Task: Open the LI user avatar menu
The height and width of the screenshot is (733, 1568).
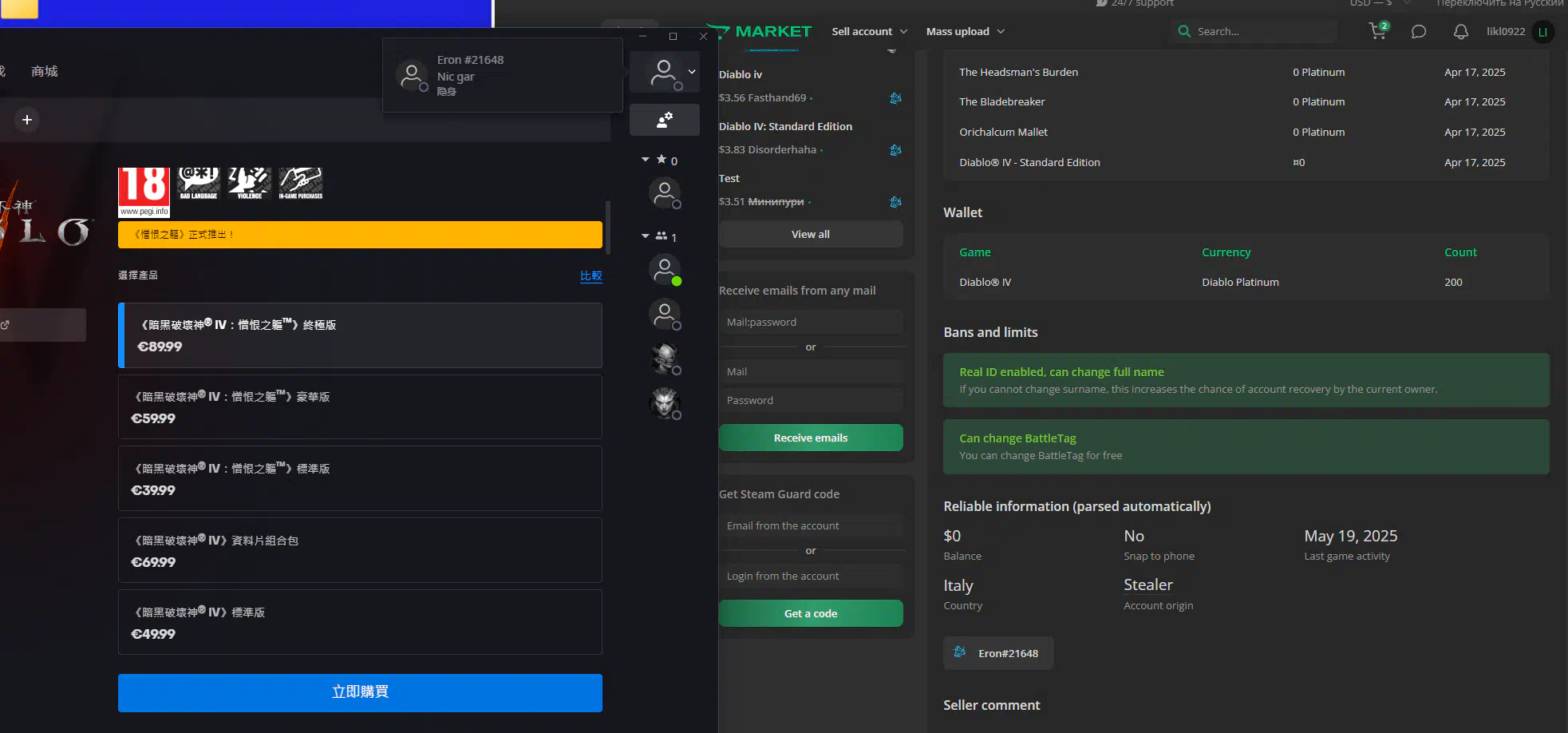Action: click(1542, 32)
